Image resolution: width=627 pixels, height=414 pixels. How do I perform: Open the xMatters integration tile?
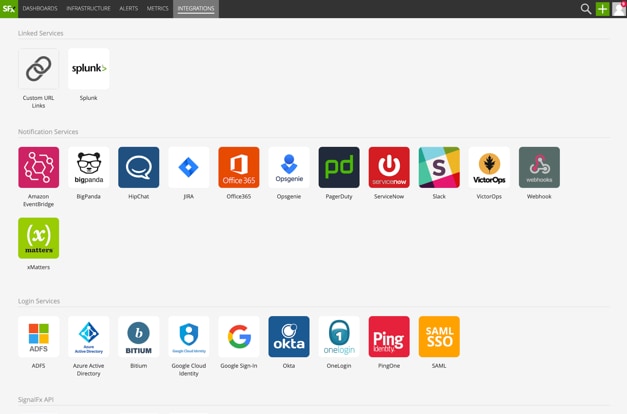(38, 238)
